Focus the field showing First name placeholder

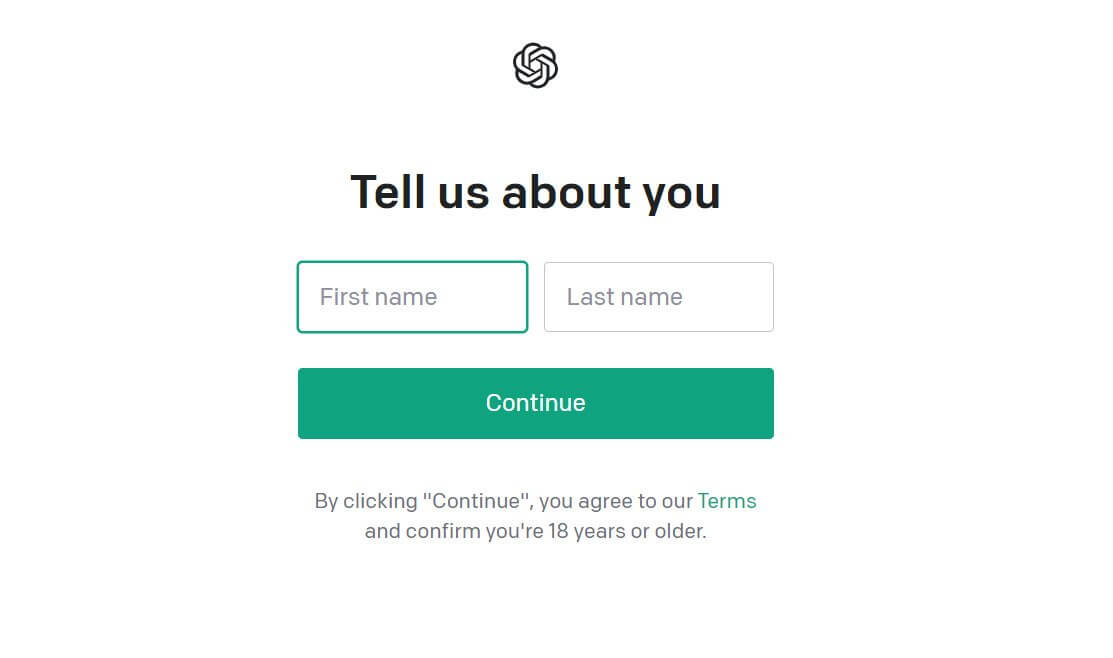[x=412, y=296]
